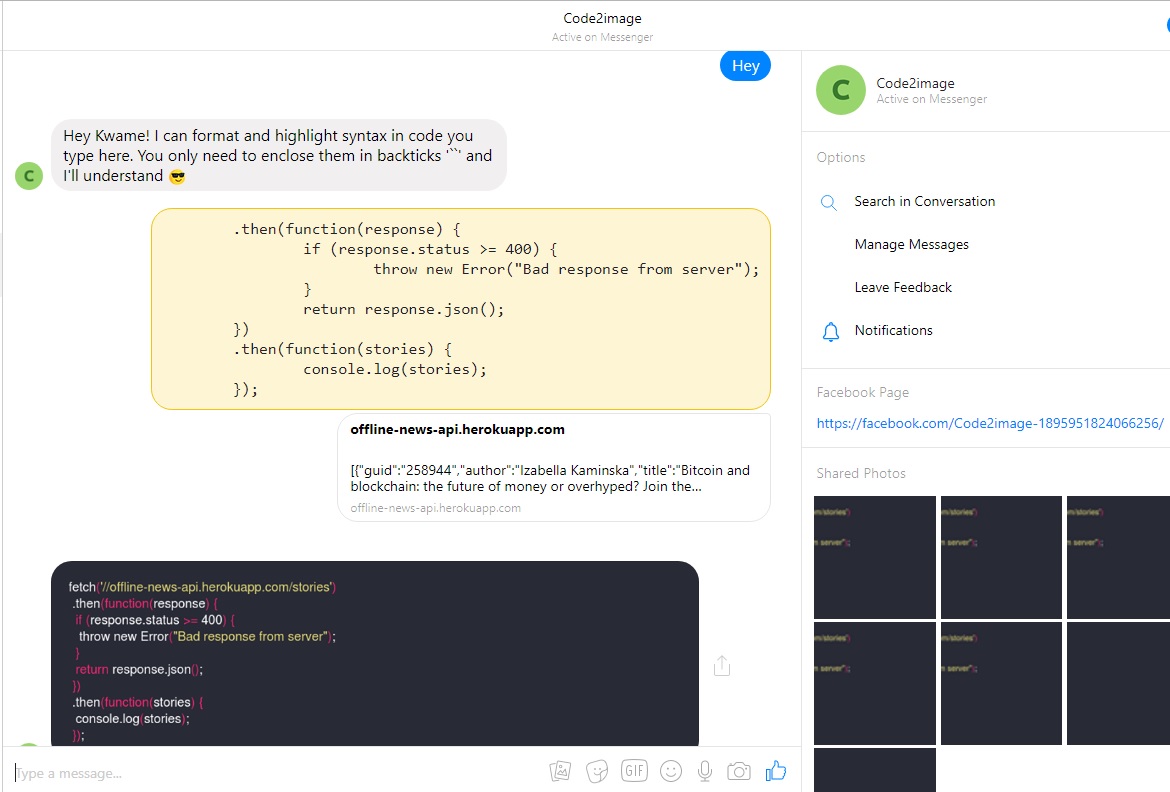The image size is (1170, 792).
Task: Click the small C avatar beside greeting message
Action: (29, 176)
